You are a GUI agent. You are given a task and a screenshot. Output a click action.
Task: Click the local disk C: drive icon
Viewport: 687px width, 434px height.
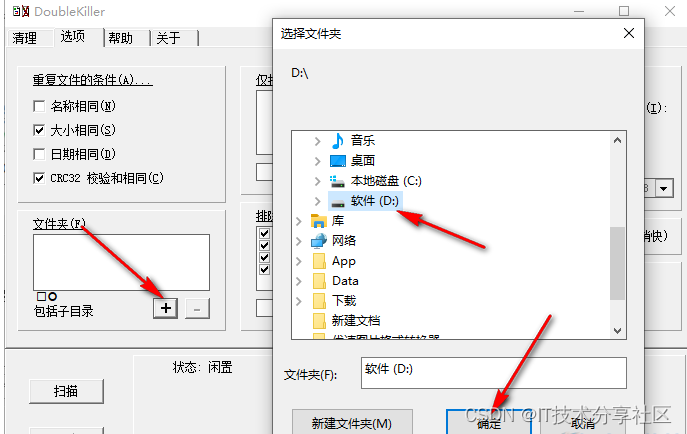click(337, 181)
